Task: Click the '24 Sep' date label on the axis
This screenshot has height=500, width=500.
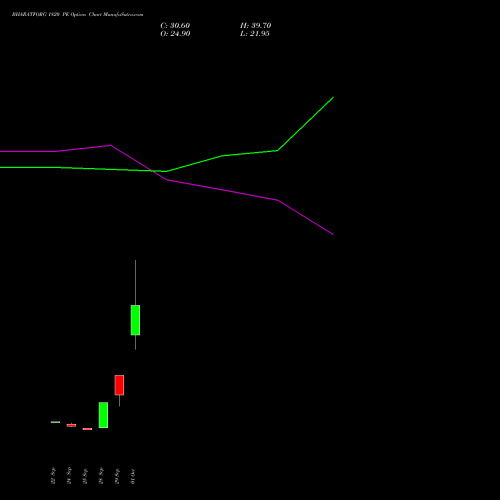Action: (x=69, y=476)
